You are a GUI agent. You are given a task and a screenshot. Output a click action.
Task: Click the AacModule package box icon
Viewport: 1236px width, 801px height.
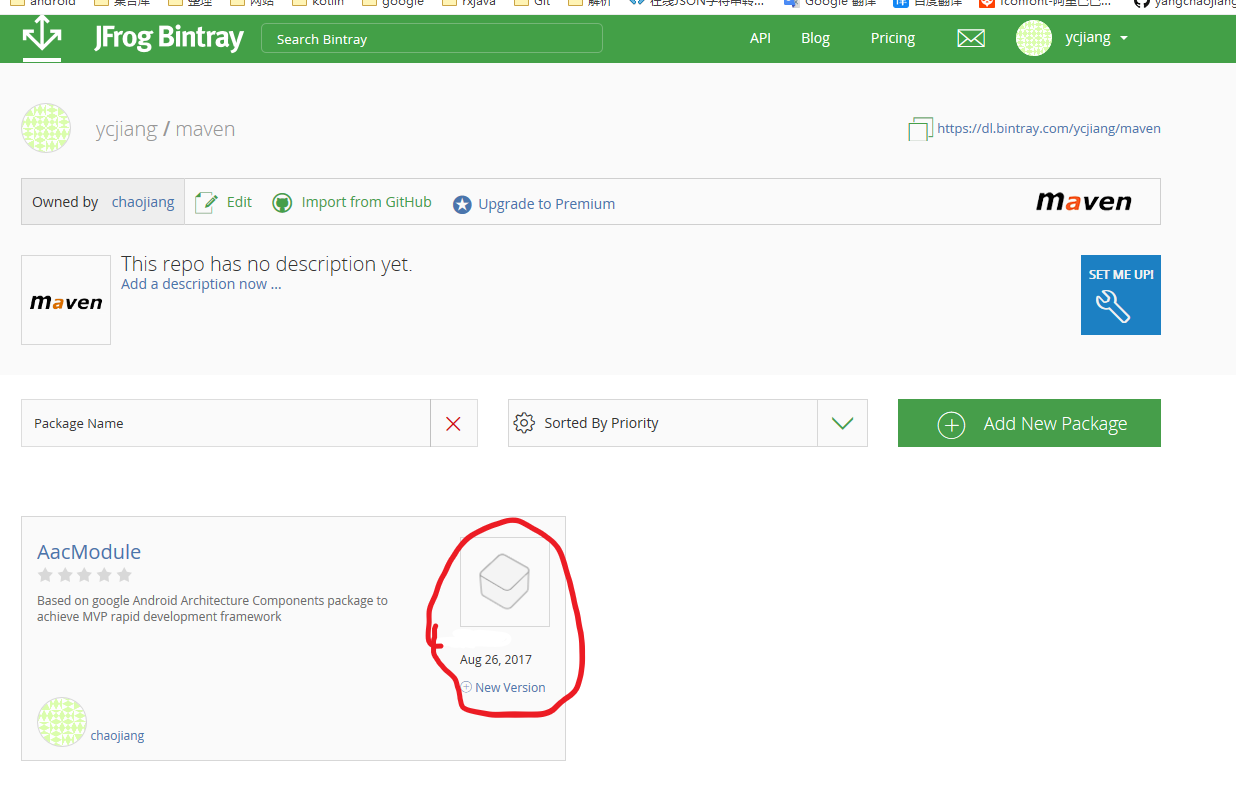click(x=504, y=582)
